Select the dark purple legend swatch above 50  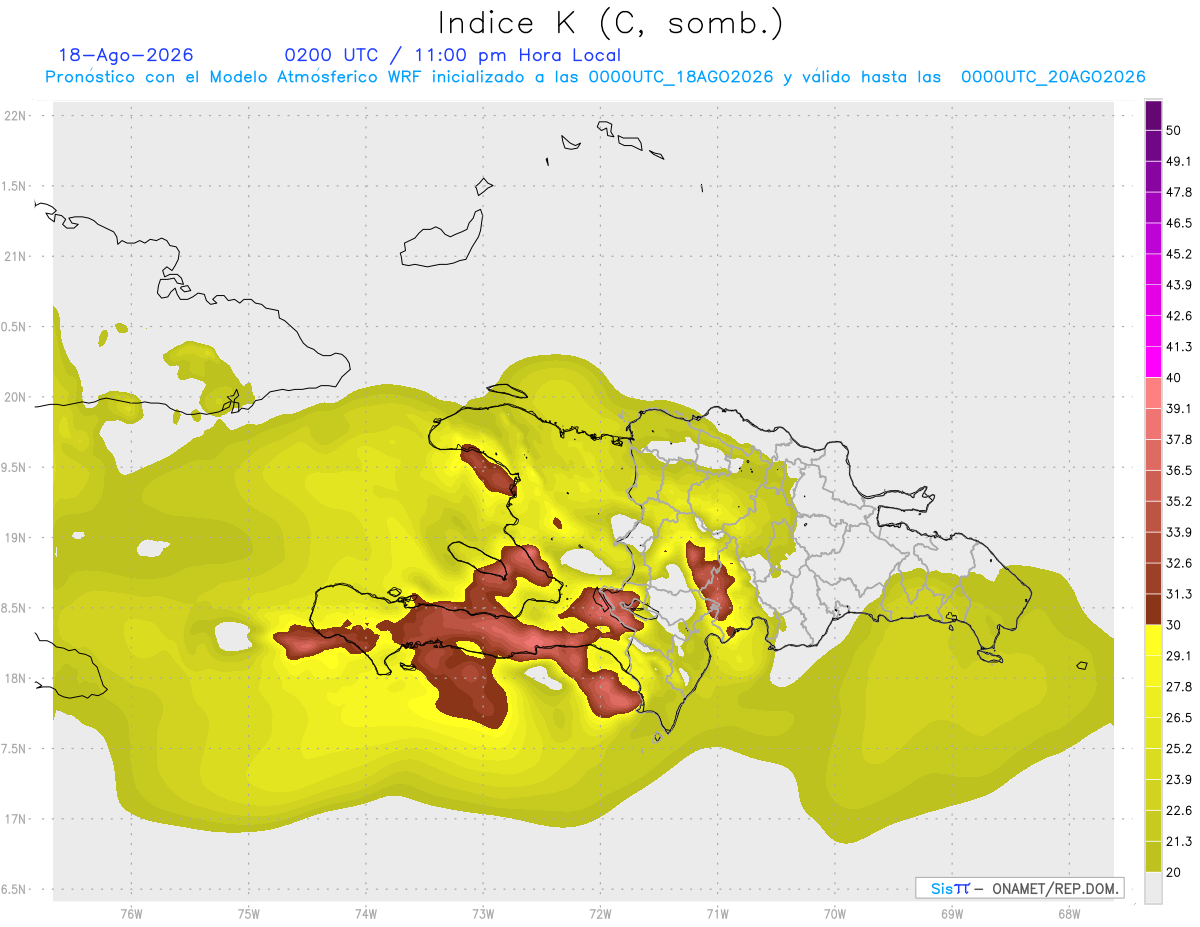1153,116
